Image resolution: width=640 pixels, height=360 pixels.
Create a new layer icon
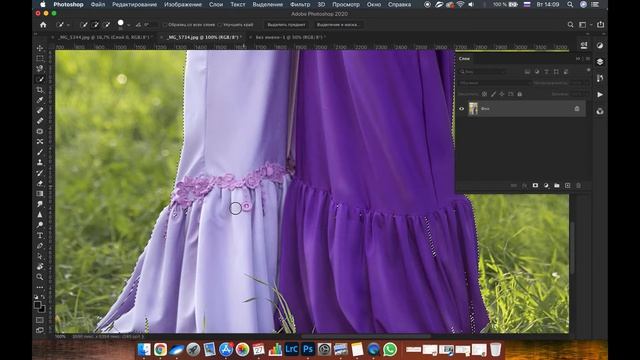click(x=567, y=185)
